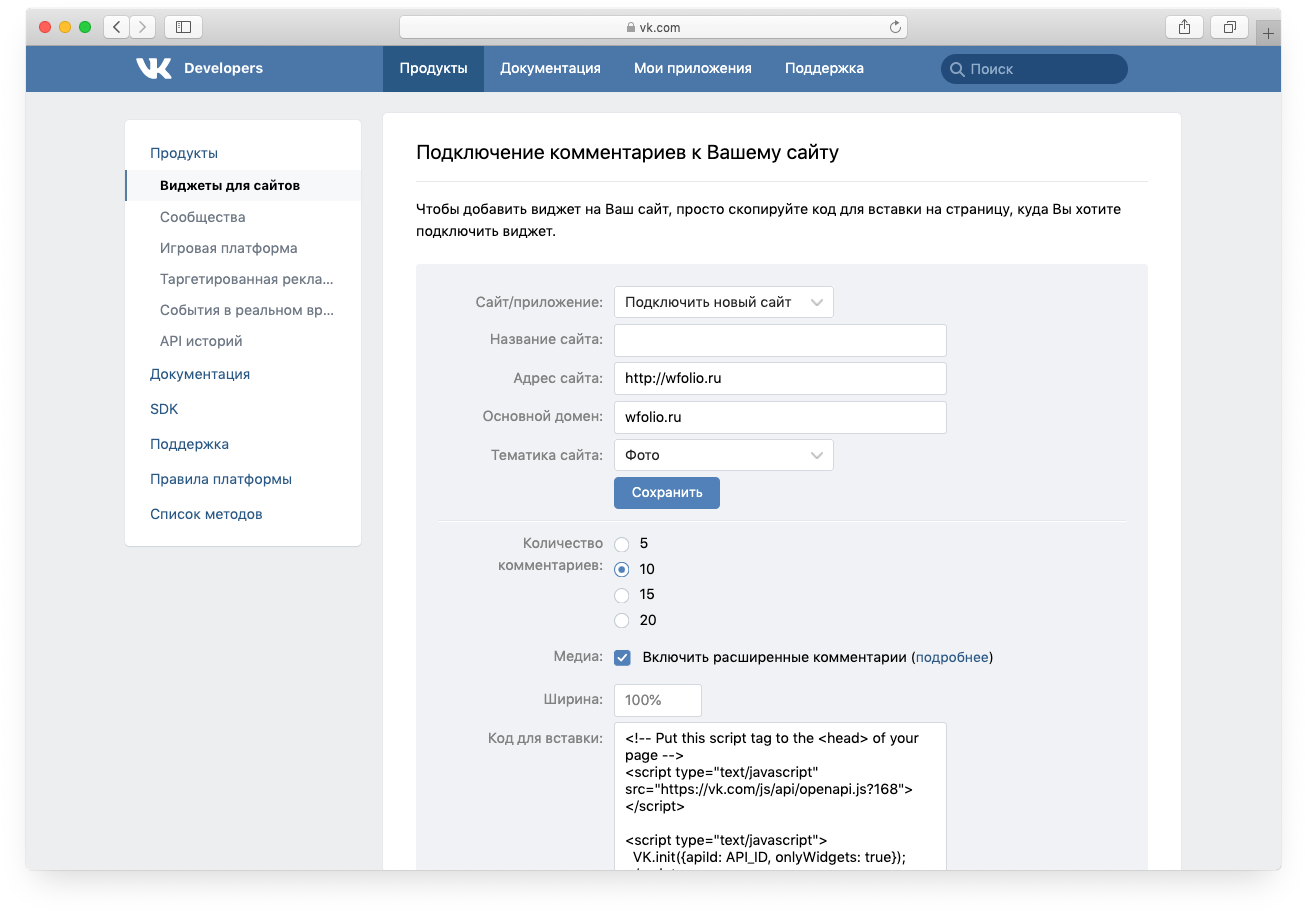1308x914 pixels.
Task: Toggle the extended comments checkbox
Action: 622,658
